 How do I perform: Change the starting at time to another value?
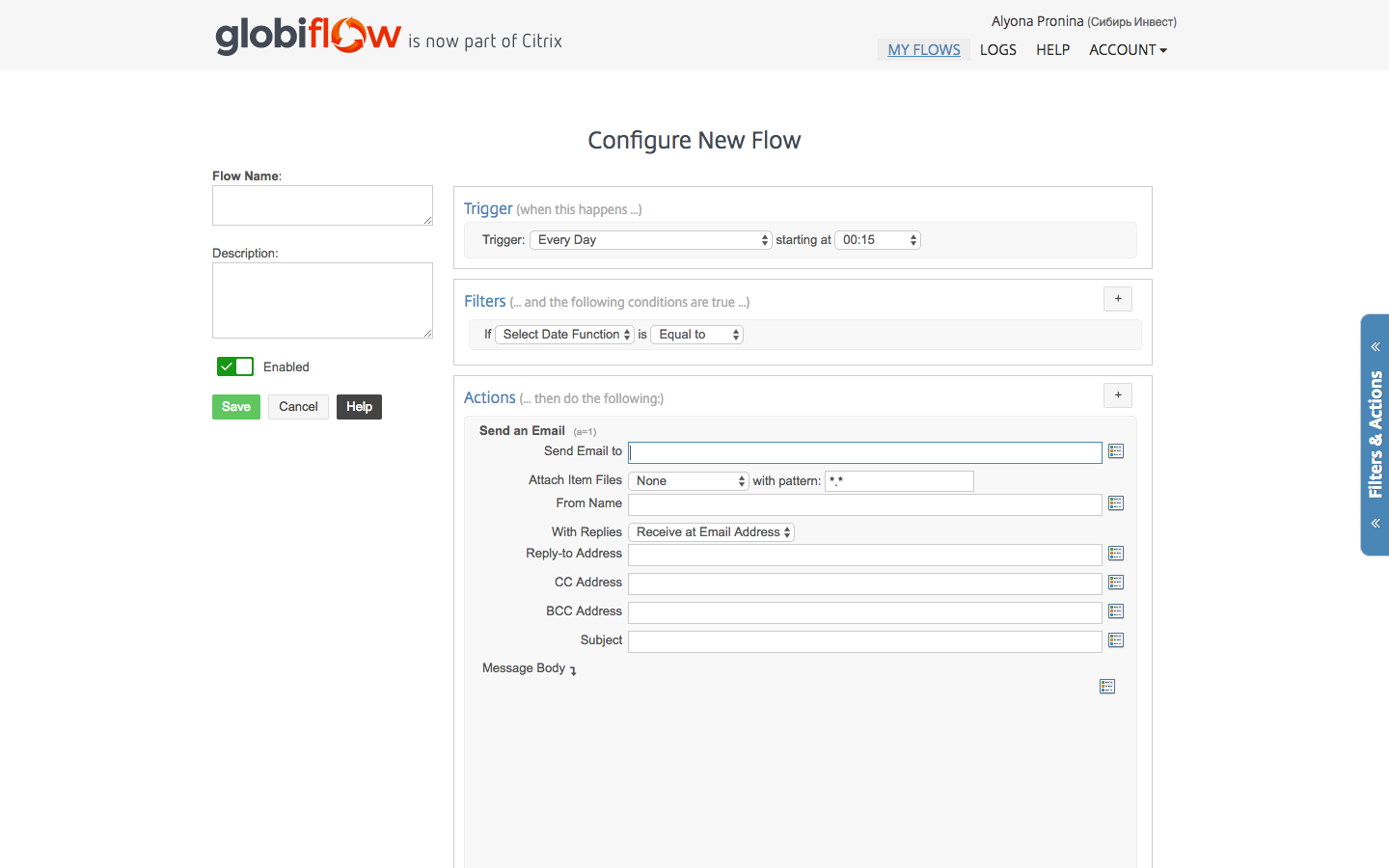point(877,239)
